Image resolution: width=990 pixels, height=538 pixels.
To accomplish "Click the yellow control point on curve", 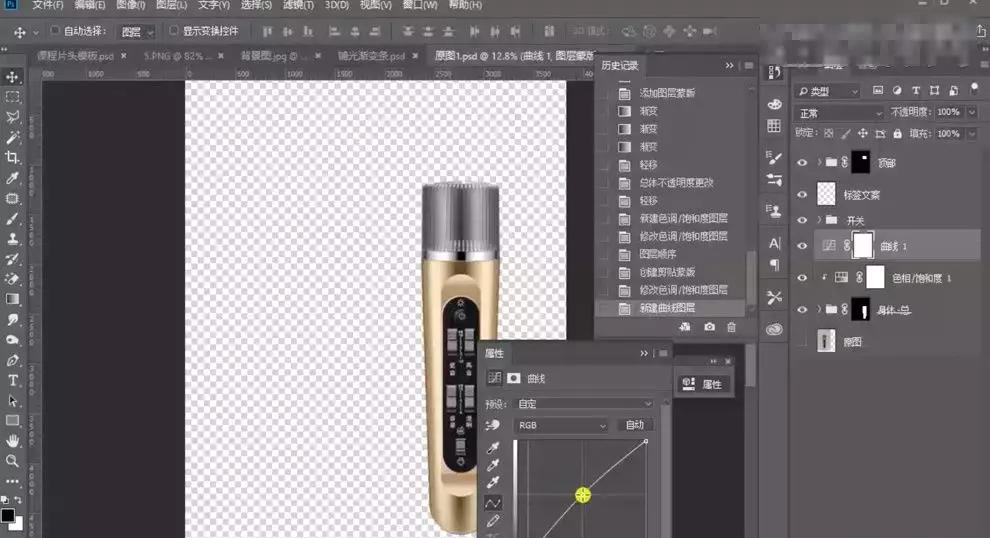I will [x=583, y=495].
